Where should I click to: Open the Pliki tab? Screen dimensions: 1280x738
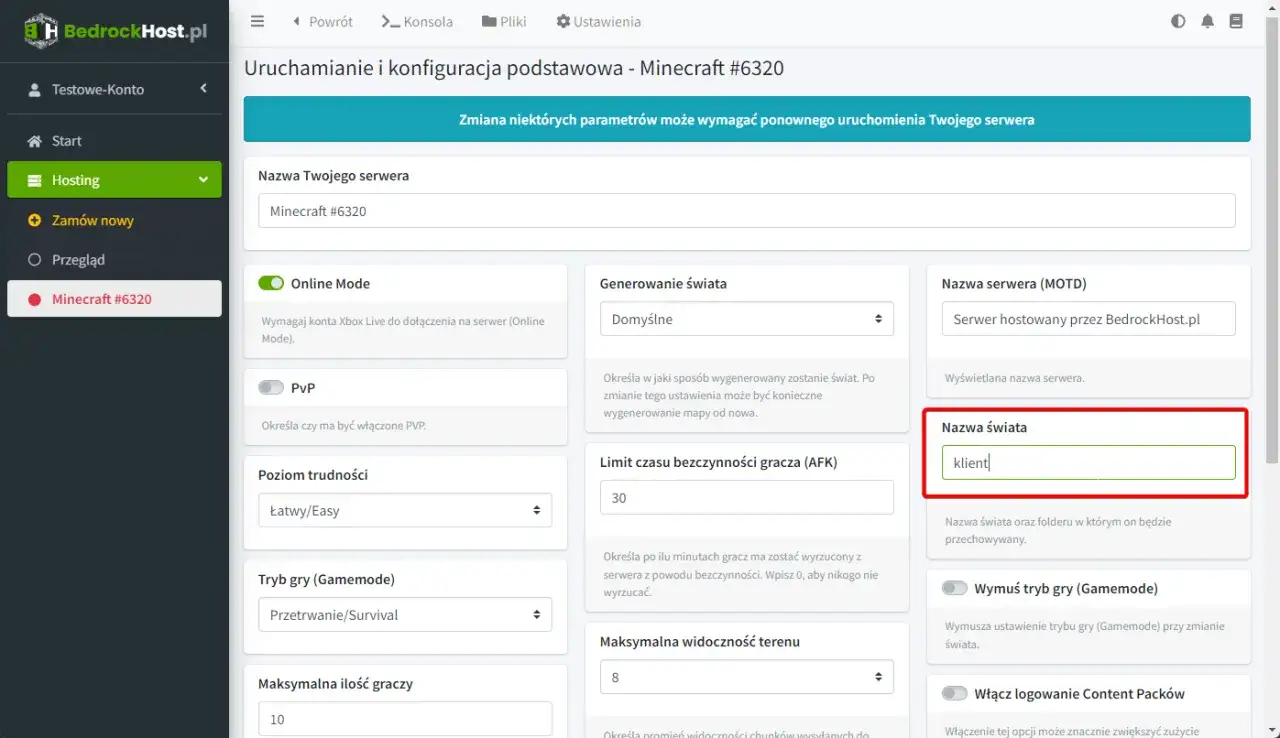504,21
